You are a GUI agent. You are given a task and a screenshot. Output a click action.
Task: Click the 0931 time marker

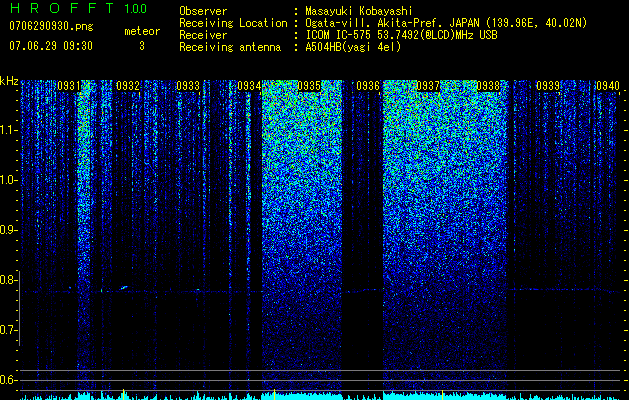pyautogui.click(x=69, y=86)
